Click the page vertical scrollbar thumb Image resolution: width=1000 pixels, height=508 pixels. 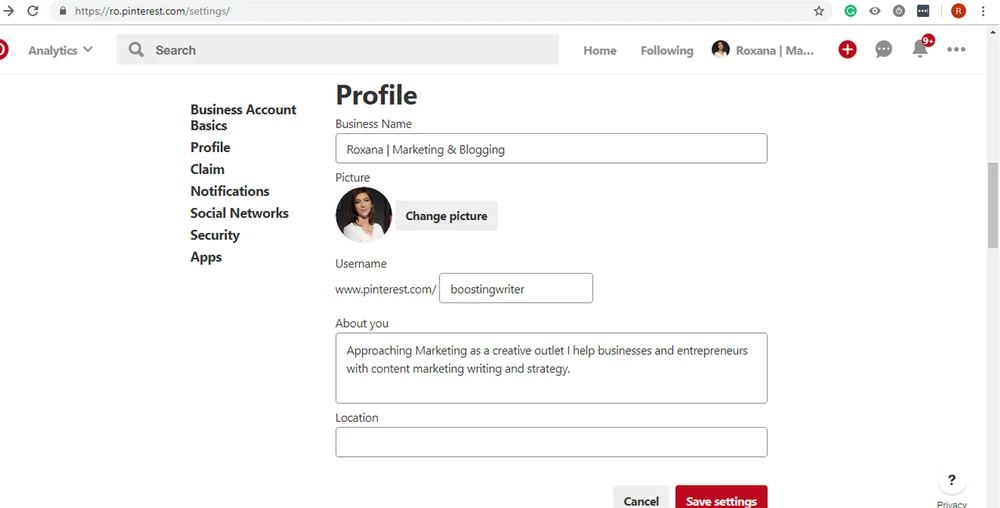[x=993, y=205]
